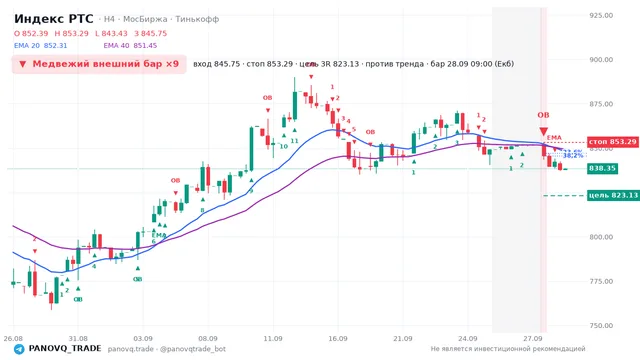Open the PANOVQ_TRADE channel name
Screen dimensions: 640x360
pyautogui.click(x=65, y=349)
